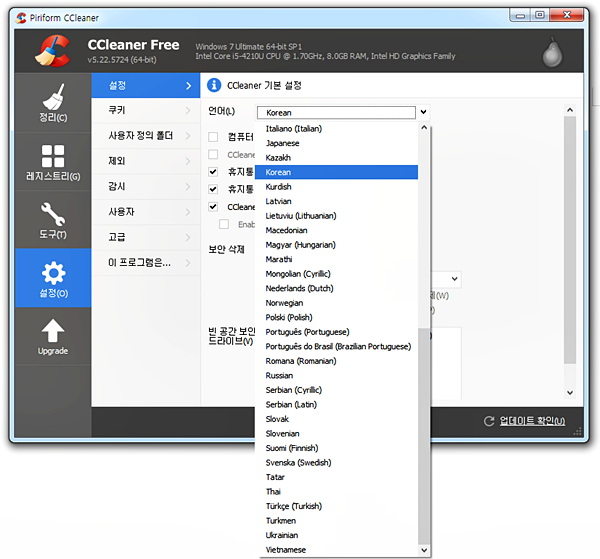Screen dimensions: 600x559
Task: Select the 감시 monitoring tab
Action: pos(146,186)
